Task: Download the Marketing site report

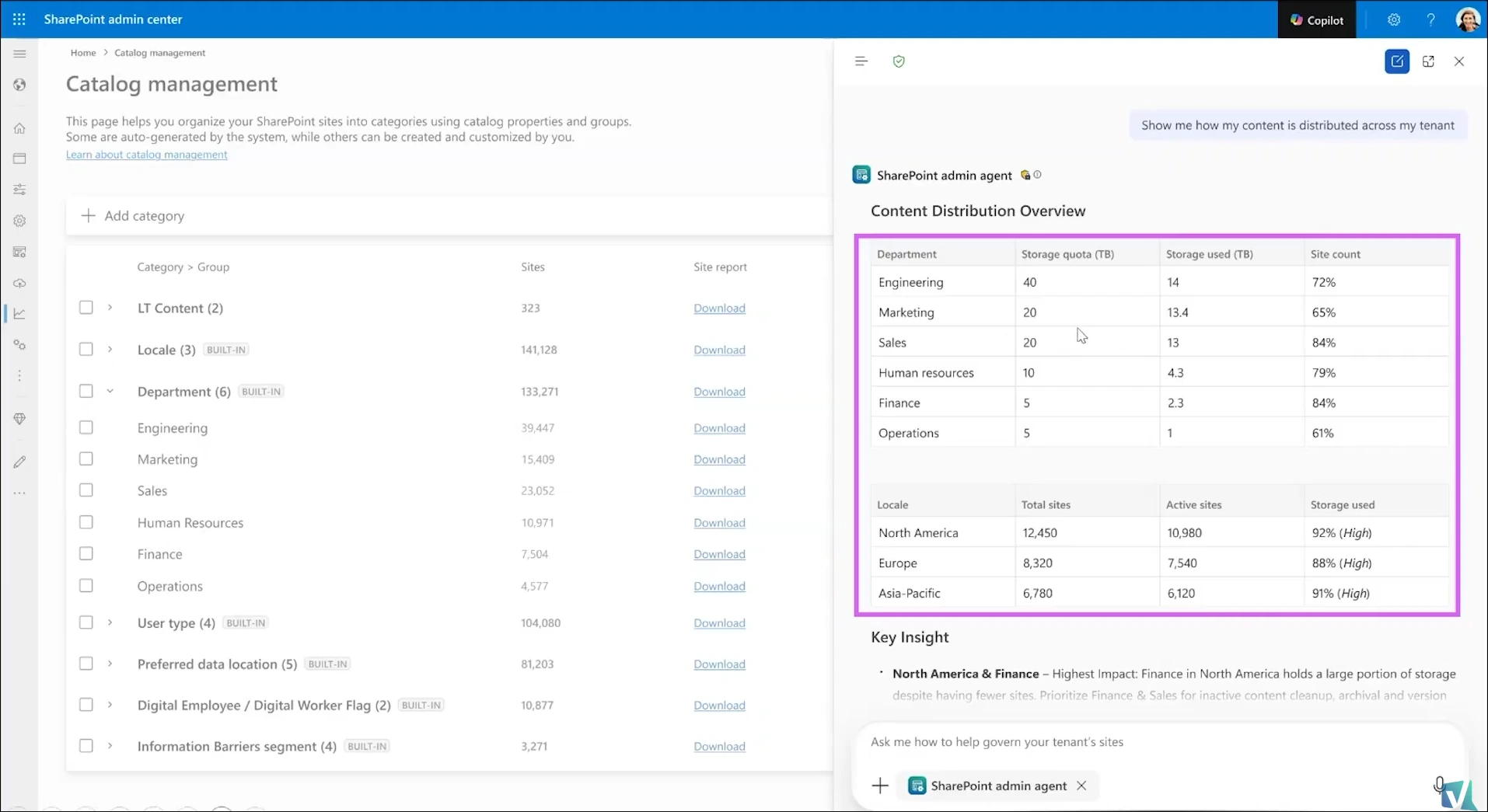Action: (719, 459)
